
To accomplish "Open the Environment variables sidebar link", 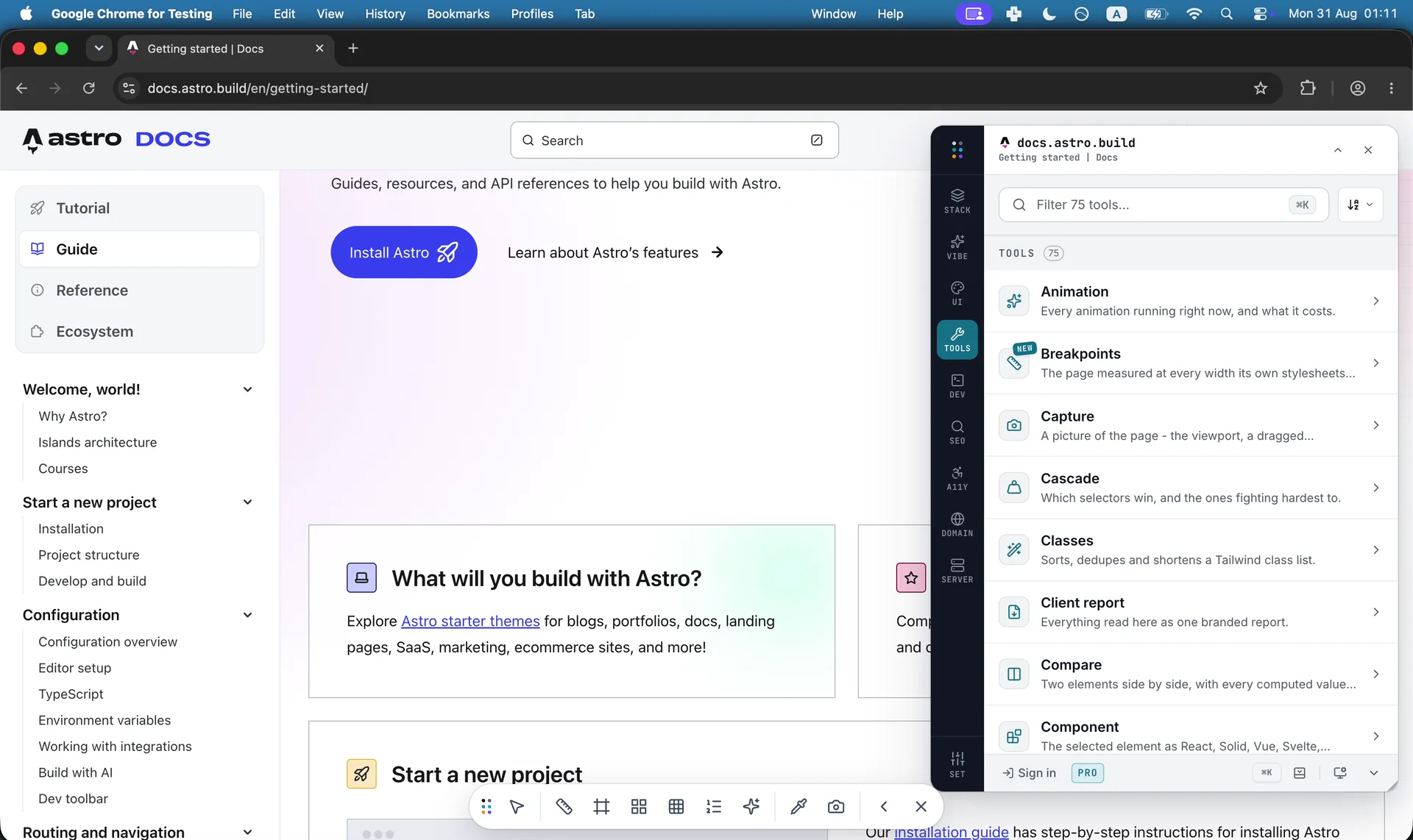I will point(105,721).
